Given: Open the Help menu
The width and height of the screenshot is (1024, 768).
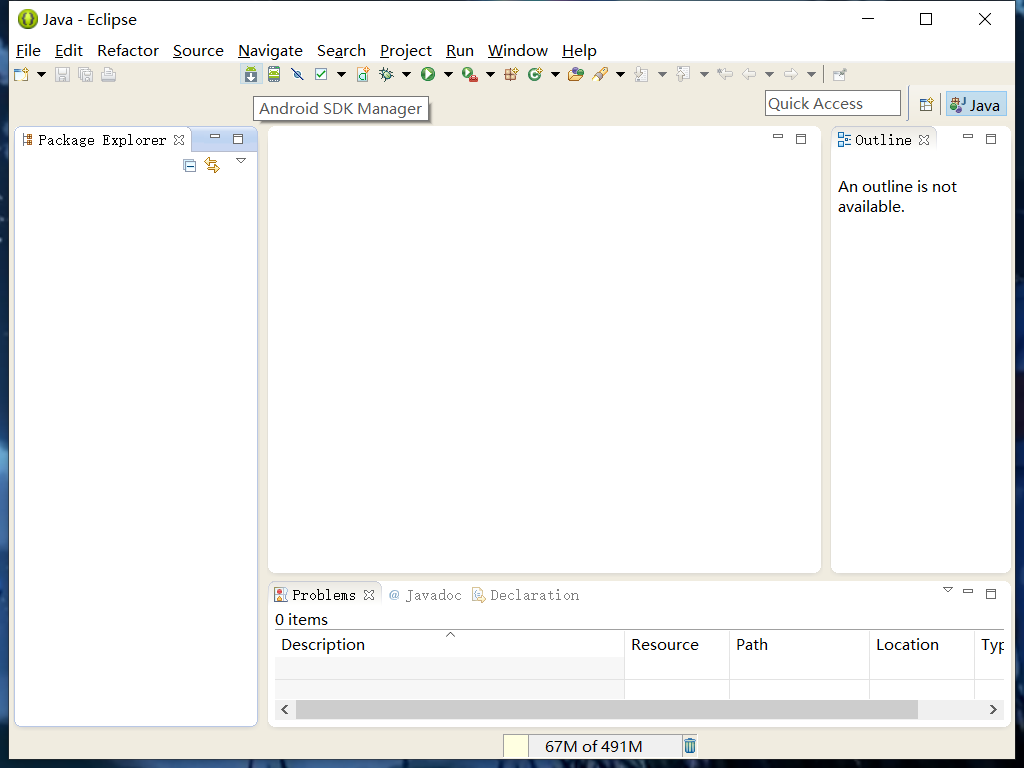Looking at the screenshot, I should [579, 50].
